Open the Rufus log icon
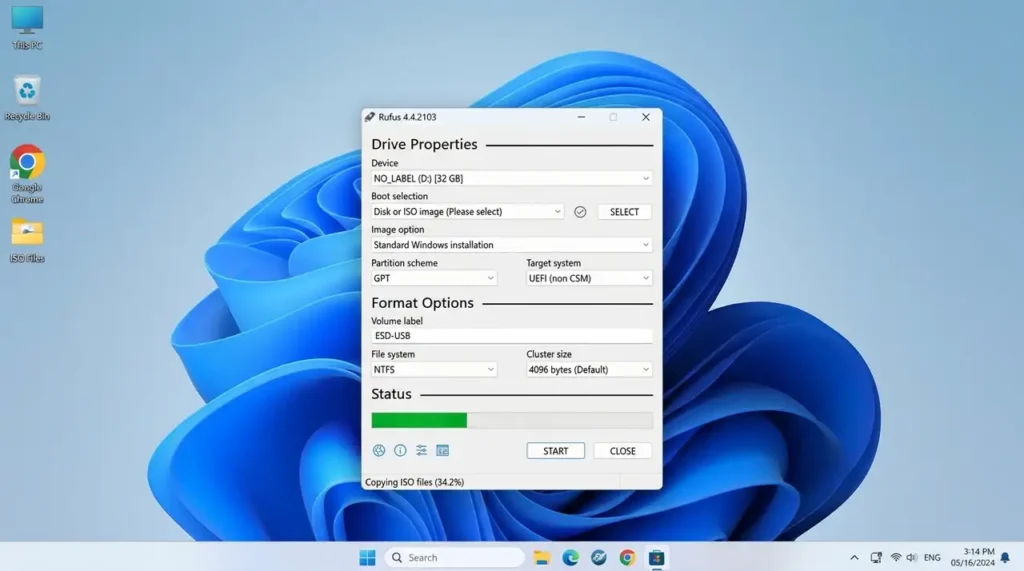1024x571 pixels. tap(443, 450)
